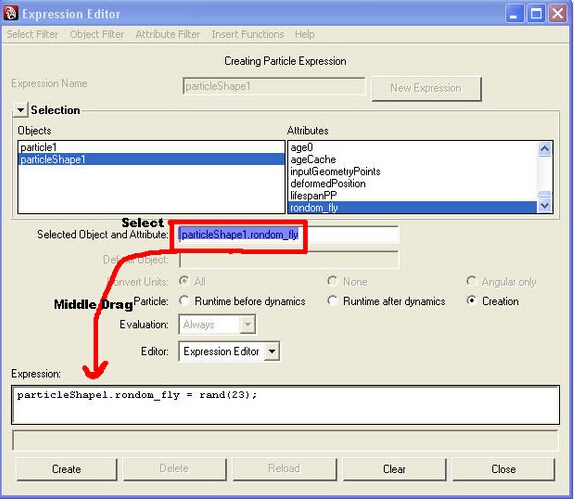The width and height of the screenshot is (574, 499).
Task: Open the Select Filter menu
Action: click(x=32, y=34)
